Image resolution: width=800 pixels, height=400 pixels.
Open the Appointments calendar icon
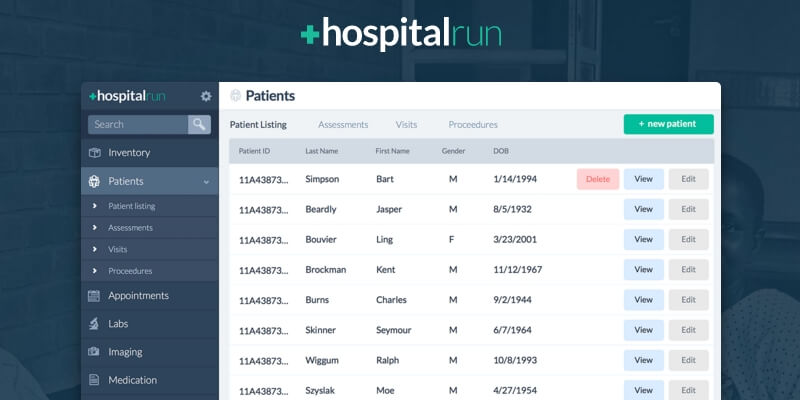point(94,296)
